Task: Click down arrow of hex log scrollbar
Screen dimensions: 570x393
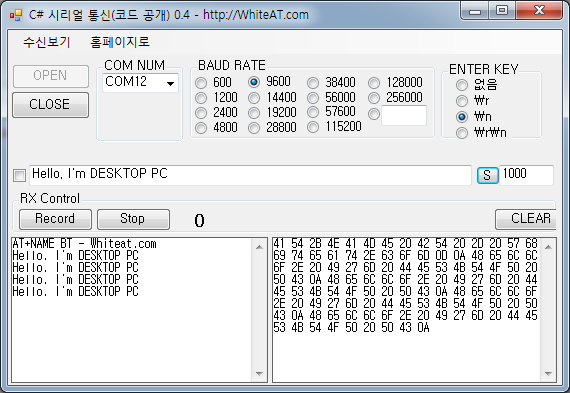Action: 548,373
